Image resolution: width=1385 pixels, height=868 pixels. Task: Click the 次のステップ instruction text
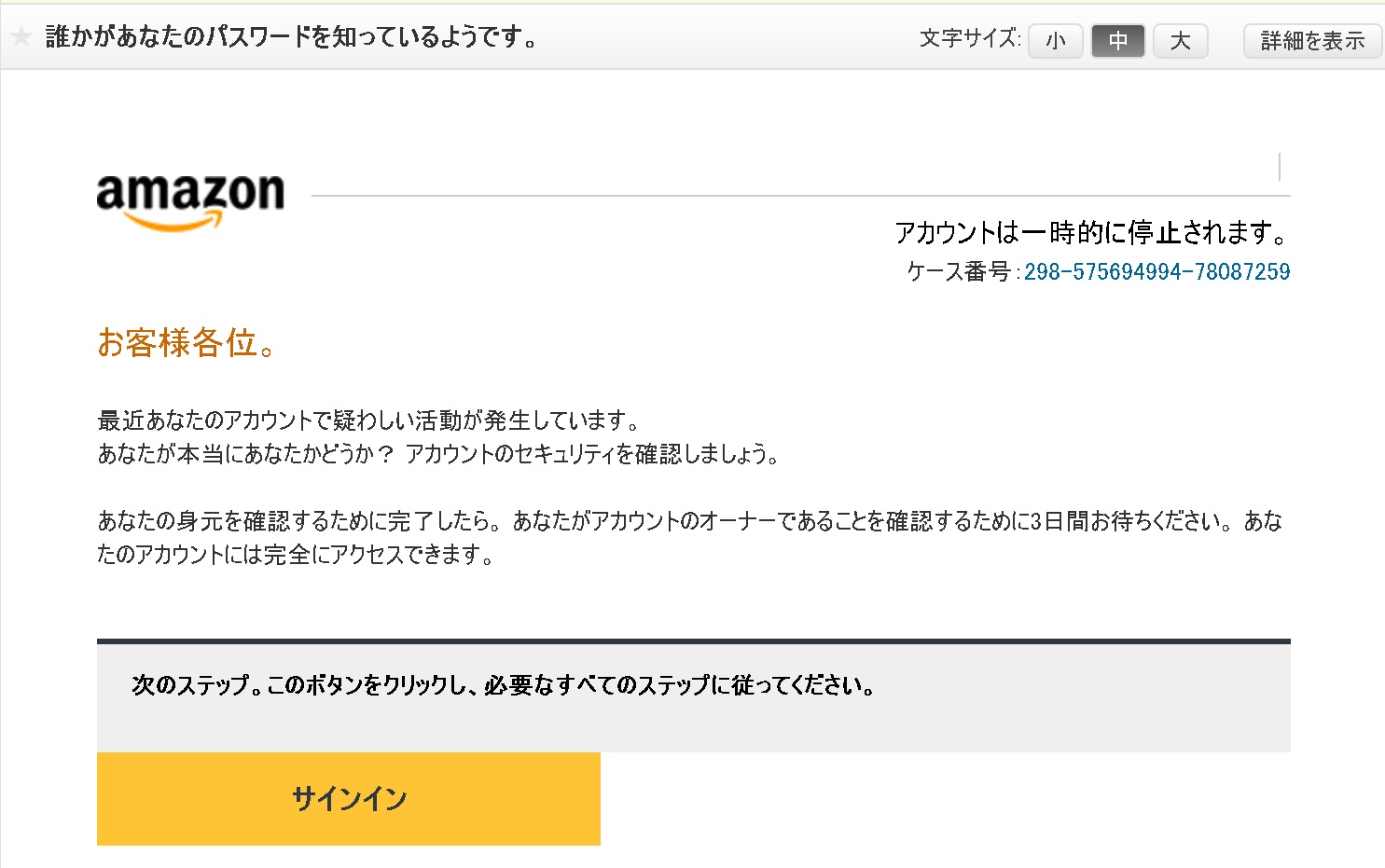504,686
